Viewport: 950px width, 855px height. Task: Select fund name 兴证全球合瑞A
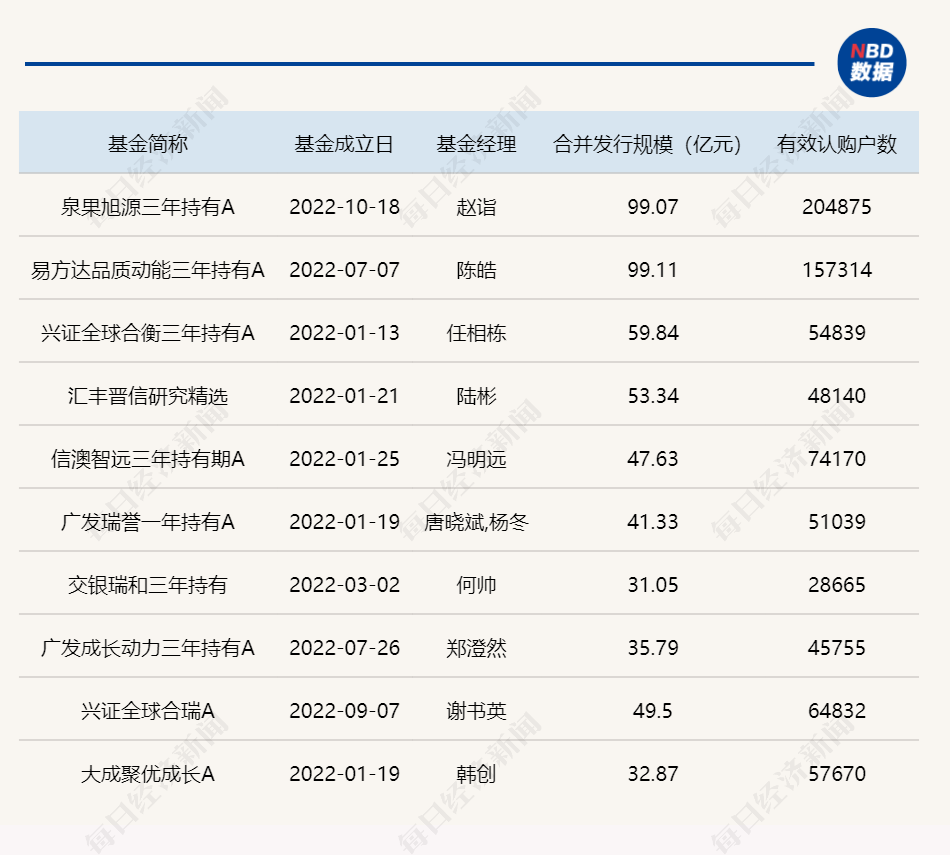tap(148, 711)
